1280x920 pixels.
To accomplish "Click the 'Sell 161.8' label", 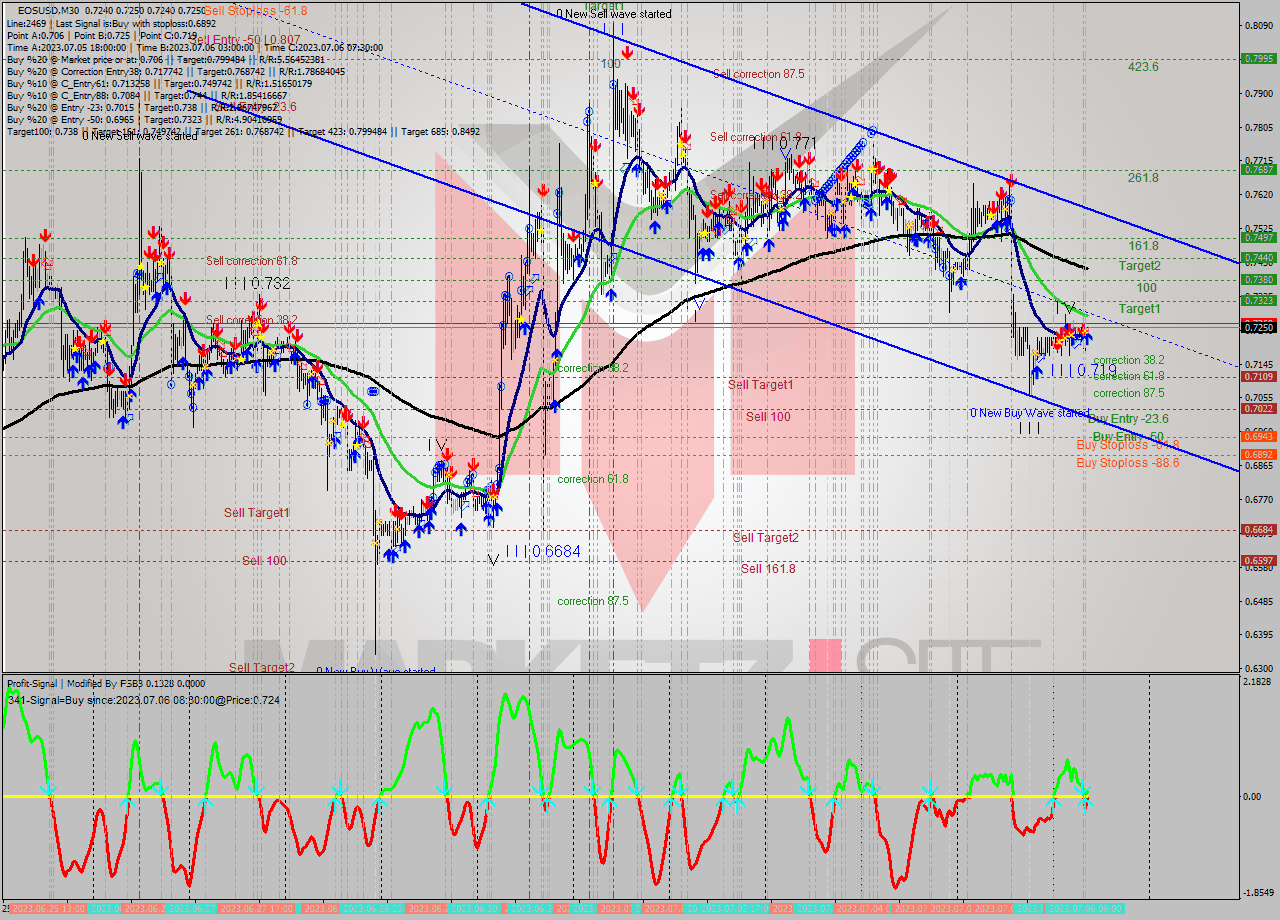I will (x=768, y=568).
